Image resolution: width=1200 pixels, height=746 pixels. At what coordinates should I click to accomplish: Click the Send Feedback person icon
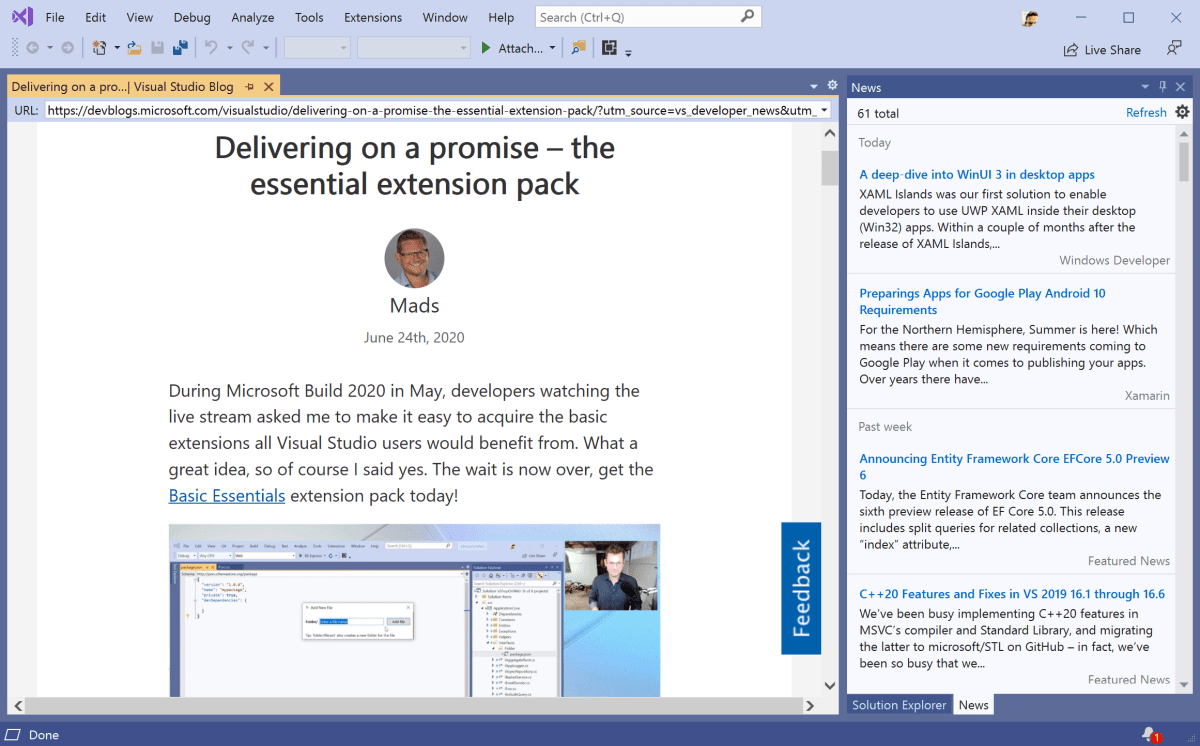pyautogui.click(x=1174, y=48)
